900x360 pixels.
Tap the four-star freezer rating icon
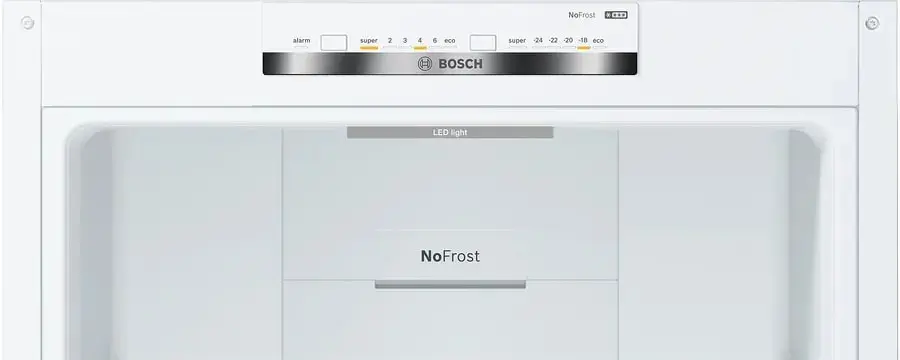coord(616,16)
